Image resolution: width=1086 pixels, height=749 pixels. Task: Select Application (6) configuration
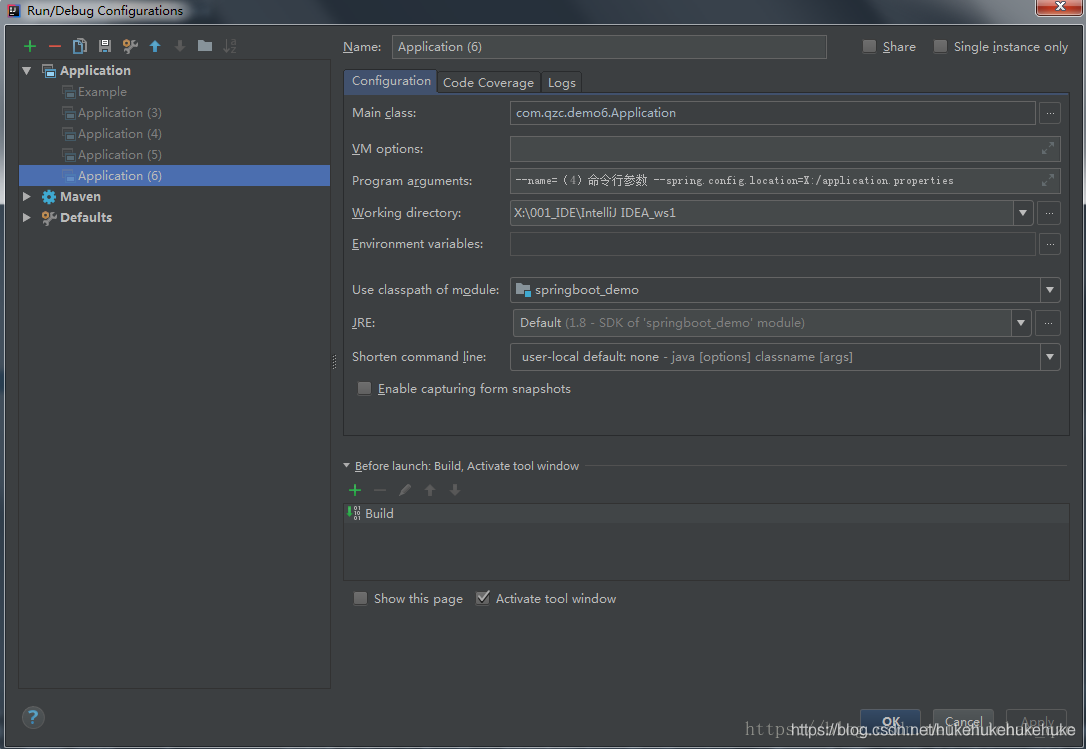175,175
